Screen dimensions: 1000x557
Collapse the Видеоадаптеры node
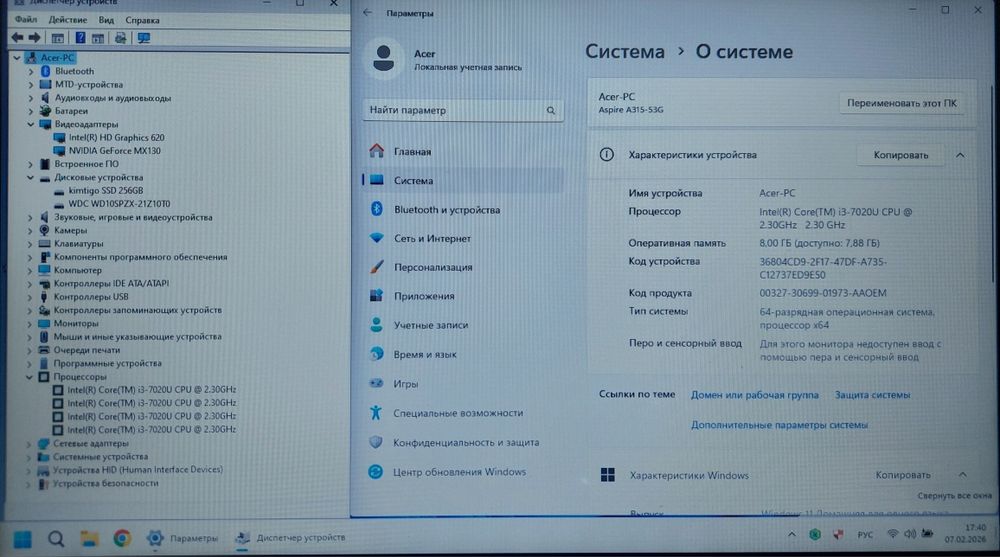point(31,124)
